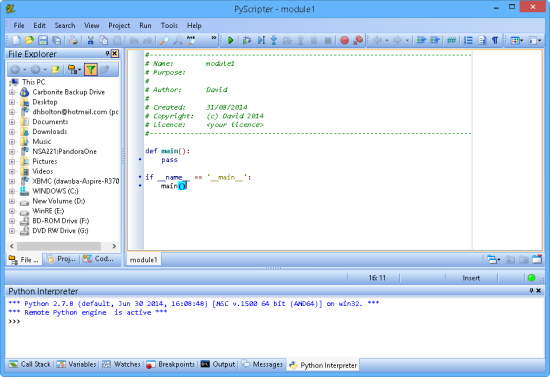This screenshot has height=377, width=550.
Task: Expand more toolbar buttons chevron
Action: pyautogui.click(x=214, y=38)
